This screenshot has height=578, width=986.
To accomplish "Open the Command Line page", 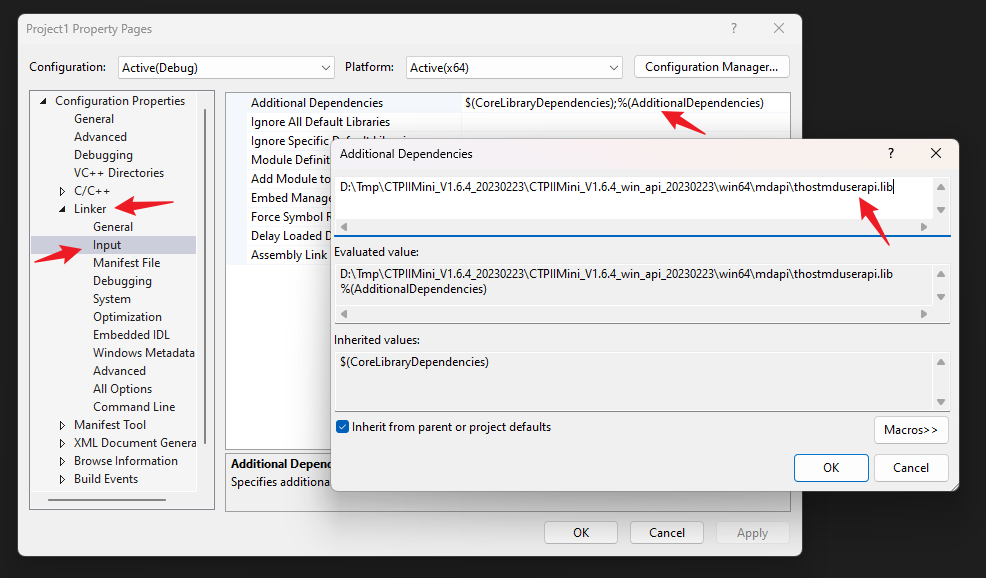I will pos(134,407).
